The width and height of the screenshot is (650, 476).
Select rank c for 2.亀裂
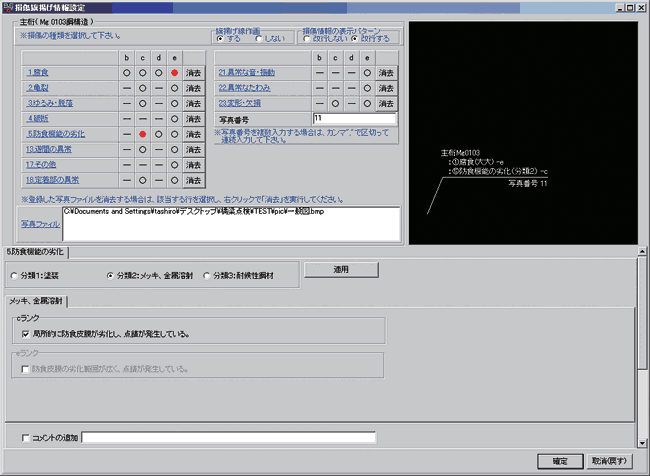pyautogui.click(x=143, y=88)
